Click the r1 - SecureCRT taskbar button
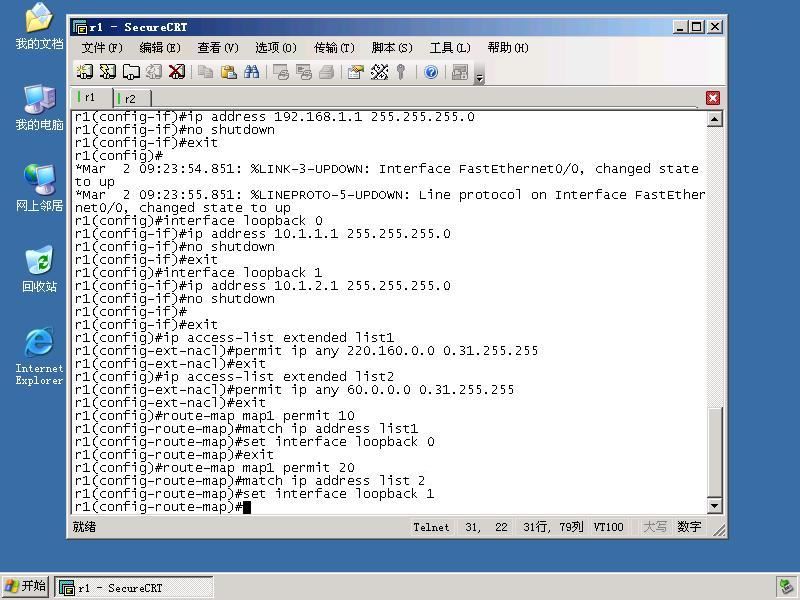This screenshot has width=800, height=600. coord(134,588)
